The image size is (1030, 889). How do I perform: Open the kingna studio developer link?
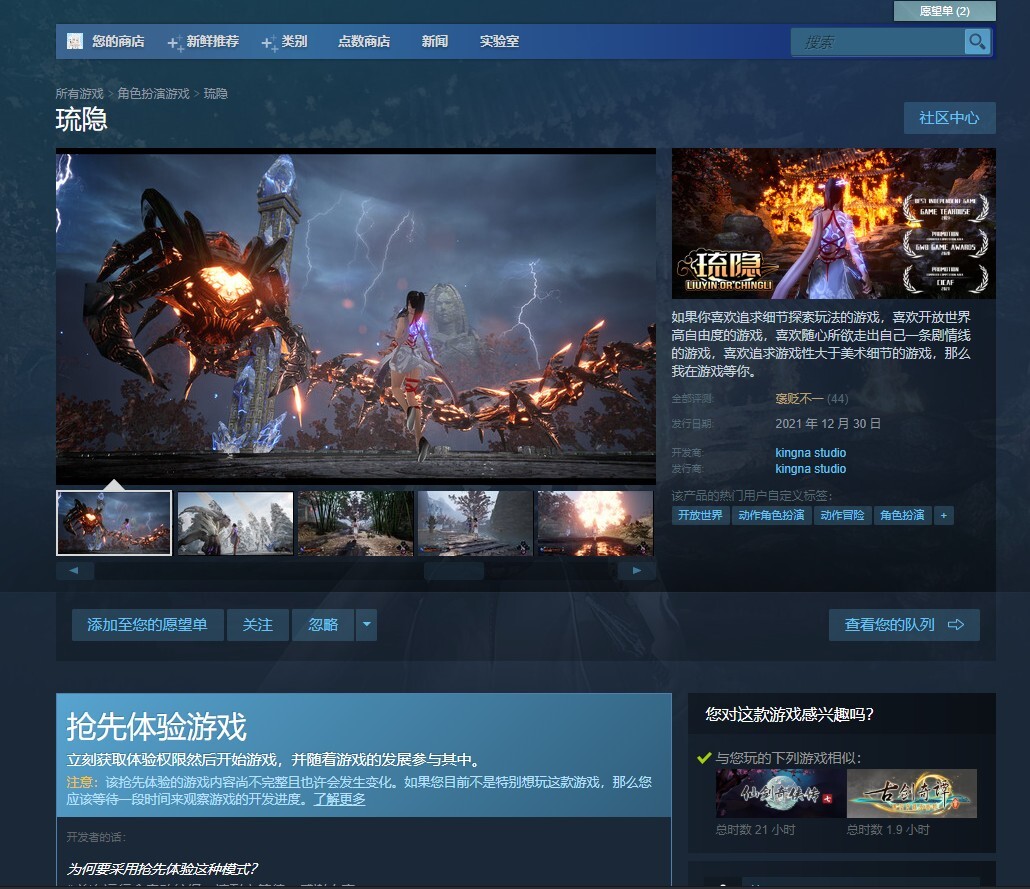click(811, 453)
